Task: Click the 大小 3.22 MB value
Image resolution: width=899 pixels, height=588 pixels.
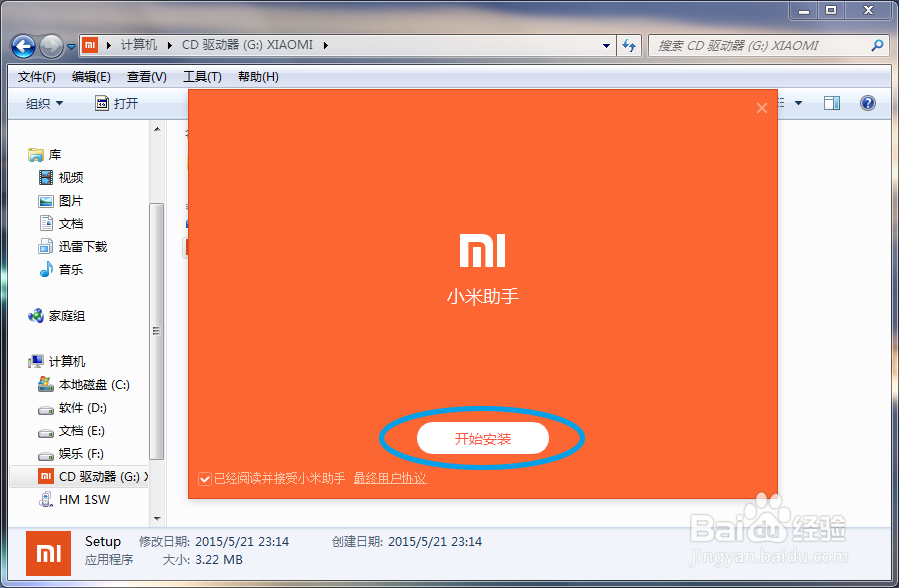Action: [218, 560]
